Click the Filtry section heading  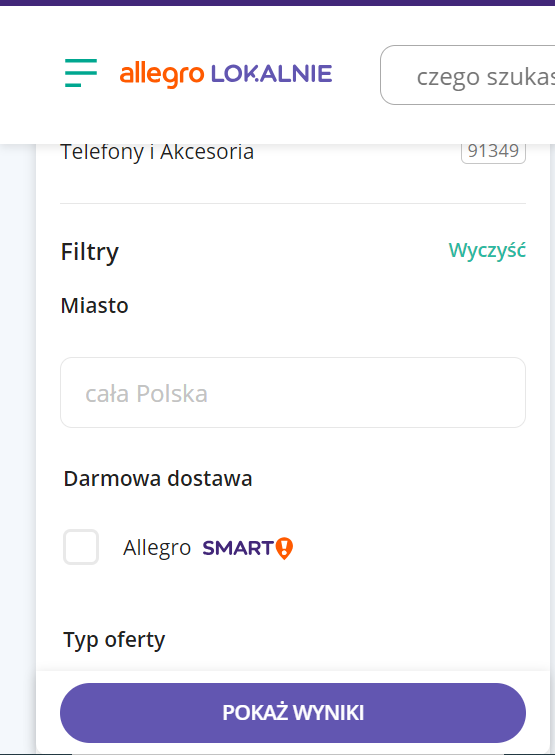pyautogui.click(x=90, y=252)
